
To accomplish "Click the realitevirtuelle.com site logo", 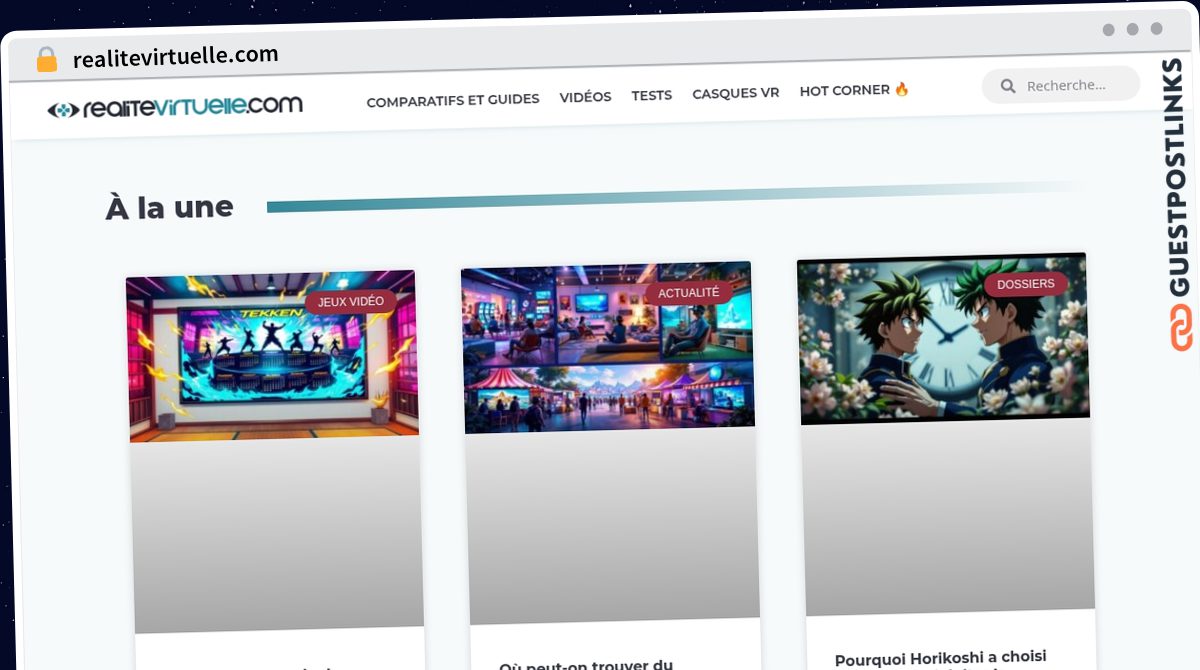I will (x=175, y=107).
